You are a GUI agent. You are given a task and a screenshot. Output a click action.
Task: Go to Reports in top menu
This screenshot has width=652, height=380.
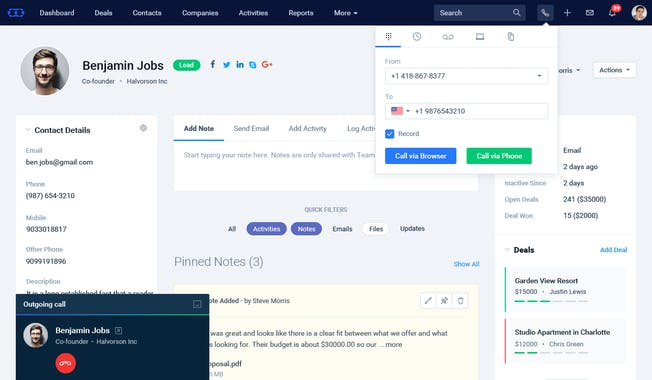[x=301, y=13]
